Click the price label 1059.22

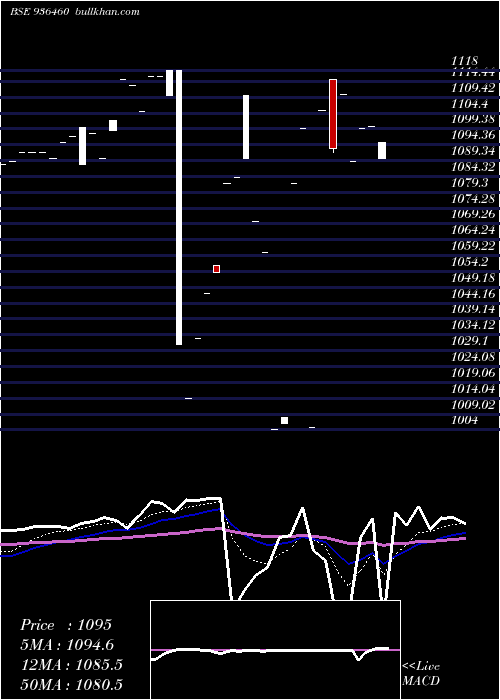[x=473, y=246]
